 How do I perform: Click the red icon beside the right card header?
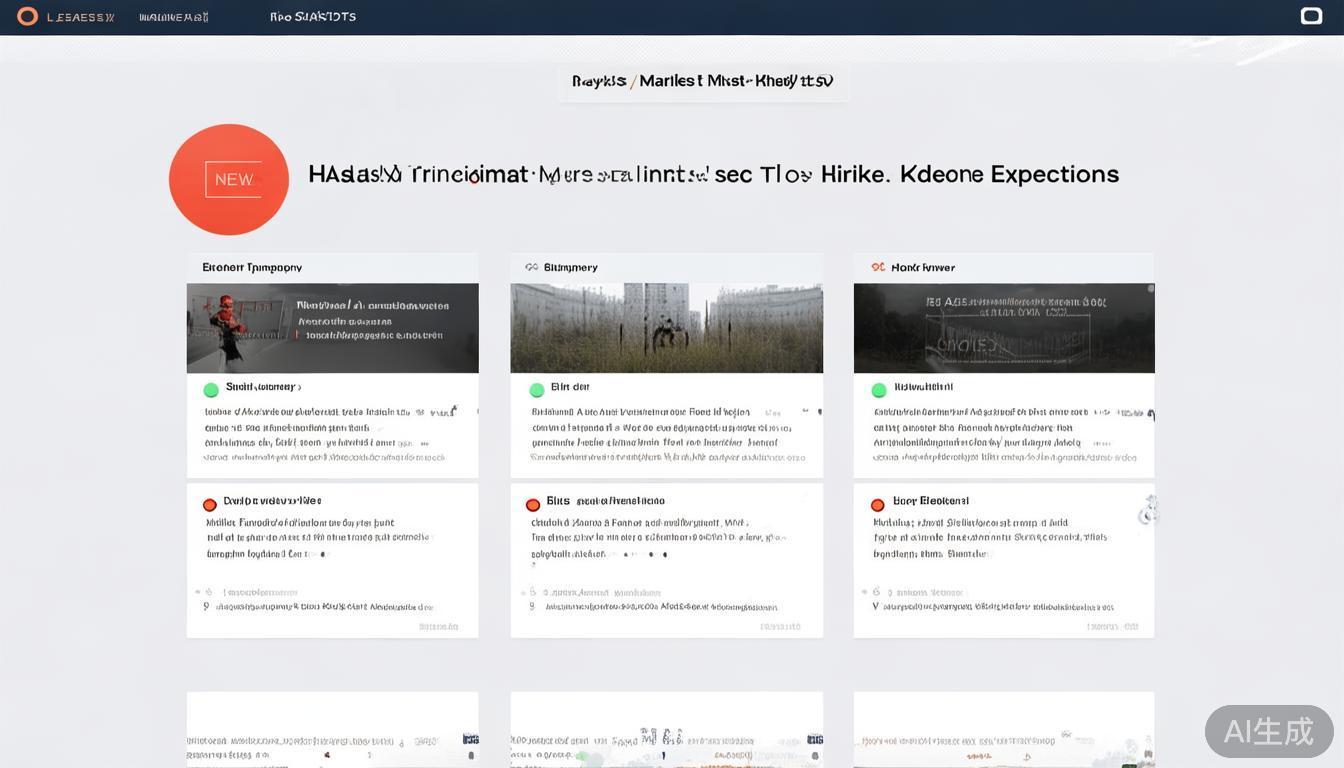(877, 268)
